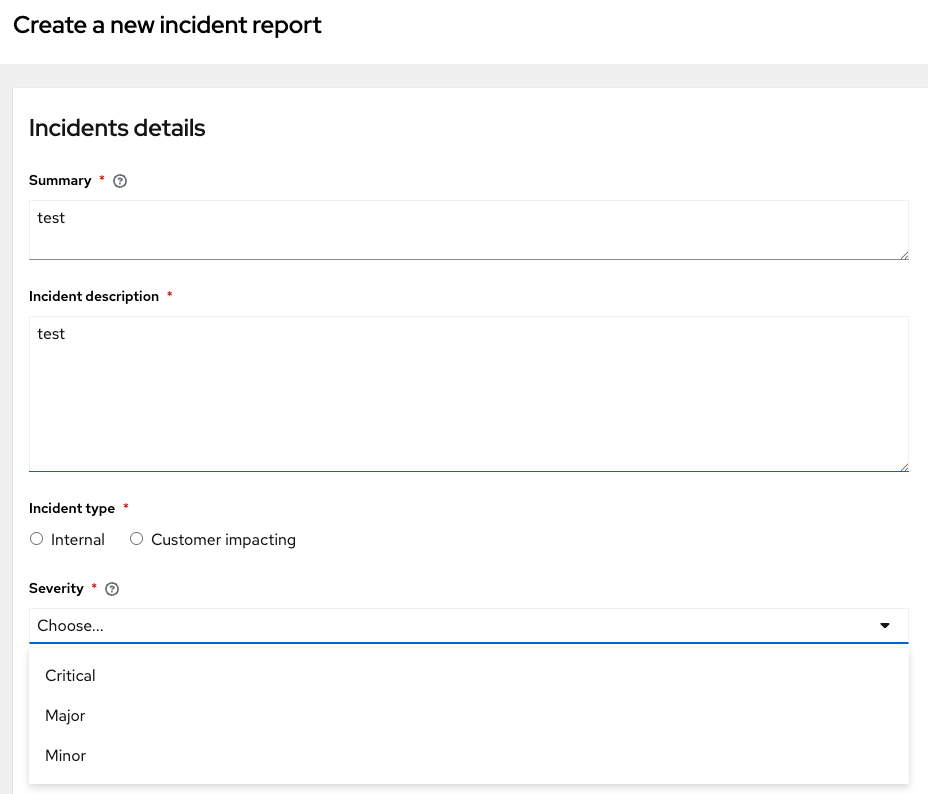Image resolution: width=928 pixels, height=794 pixels.
Task: Choose Minor severity option
Action: coord(66,756)
